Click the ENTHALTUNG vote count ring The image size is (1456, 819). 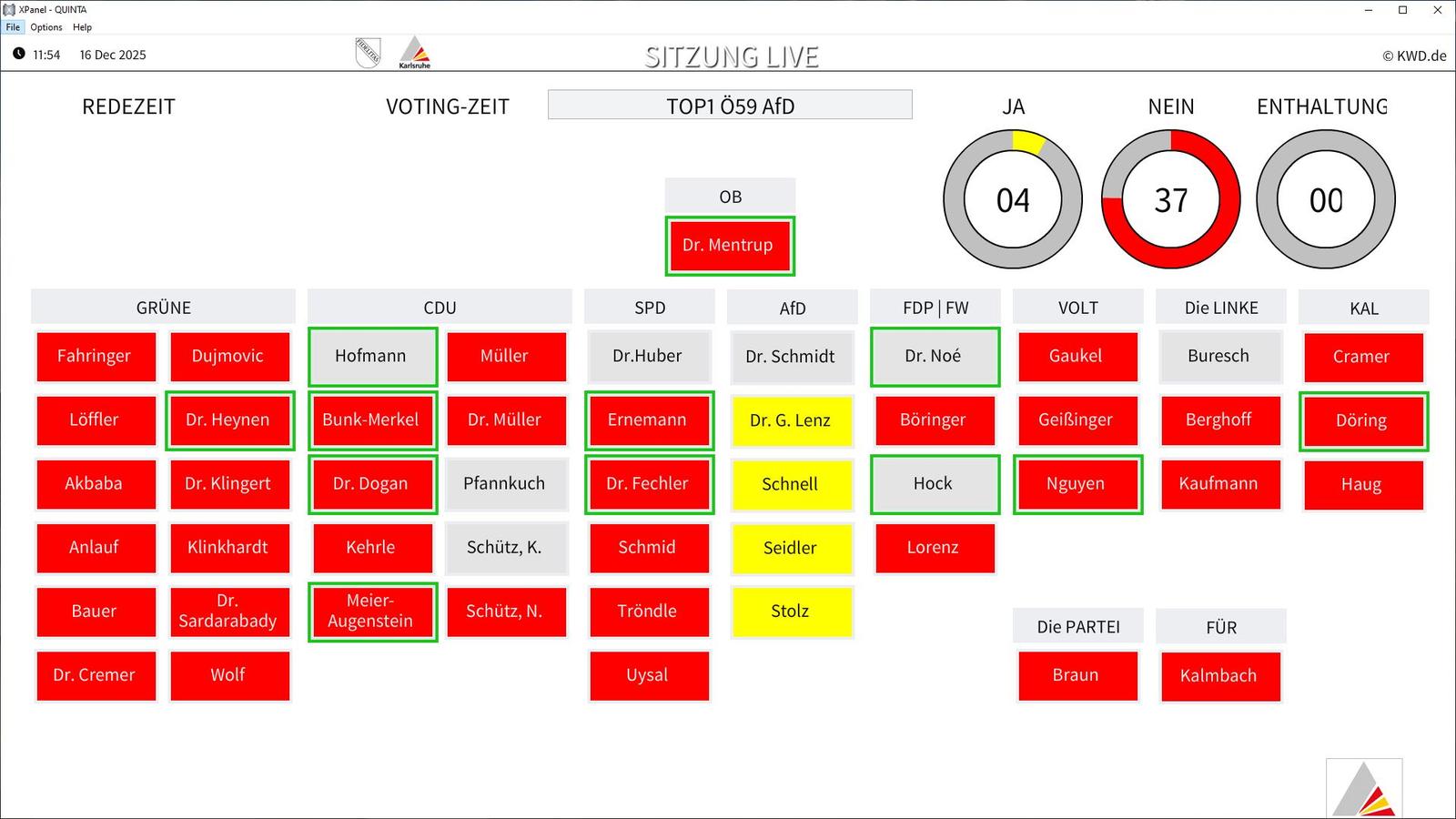(1325, 199)
